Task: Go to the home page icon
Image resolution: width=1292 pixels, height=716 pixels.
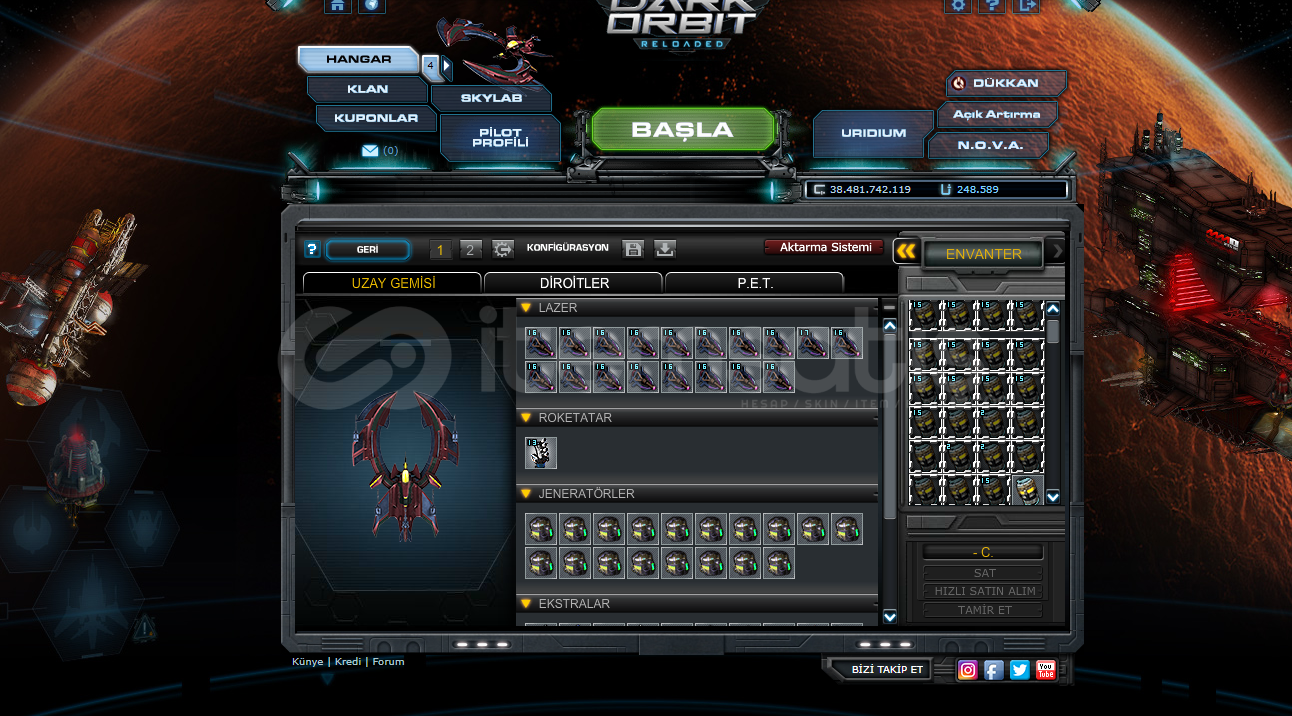Action: point(338,5)
